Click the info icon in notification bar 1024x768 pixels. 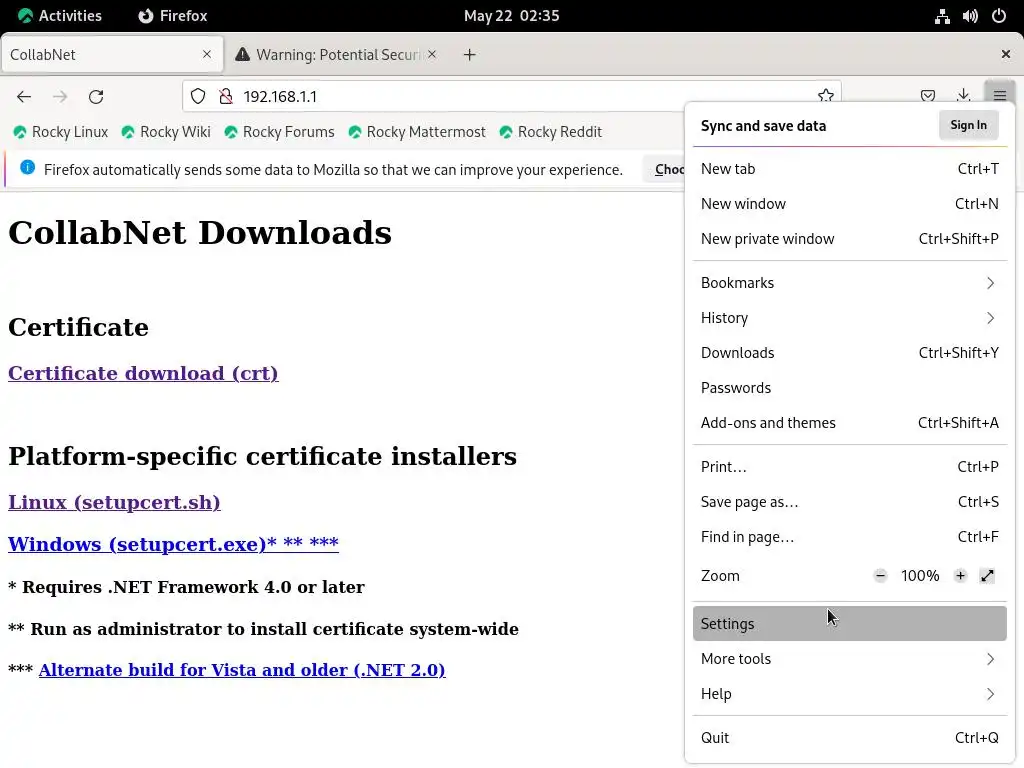point(27,168)
